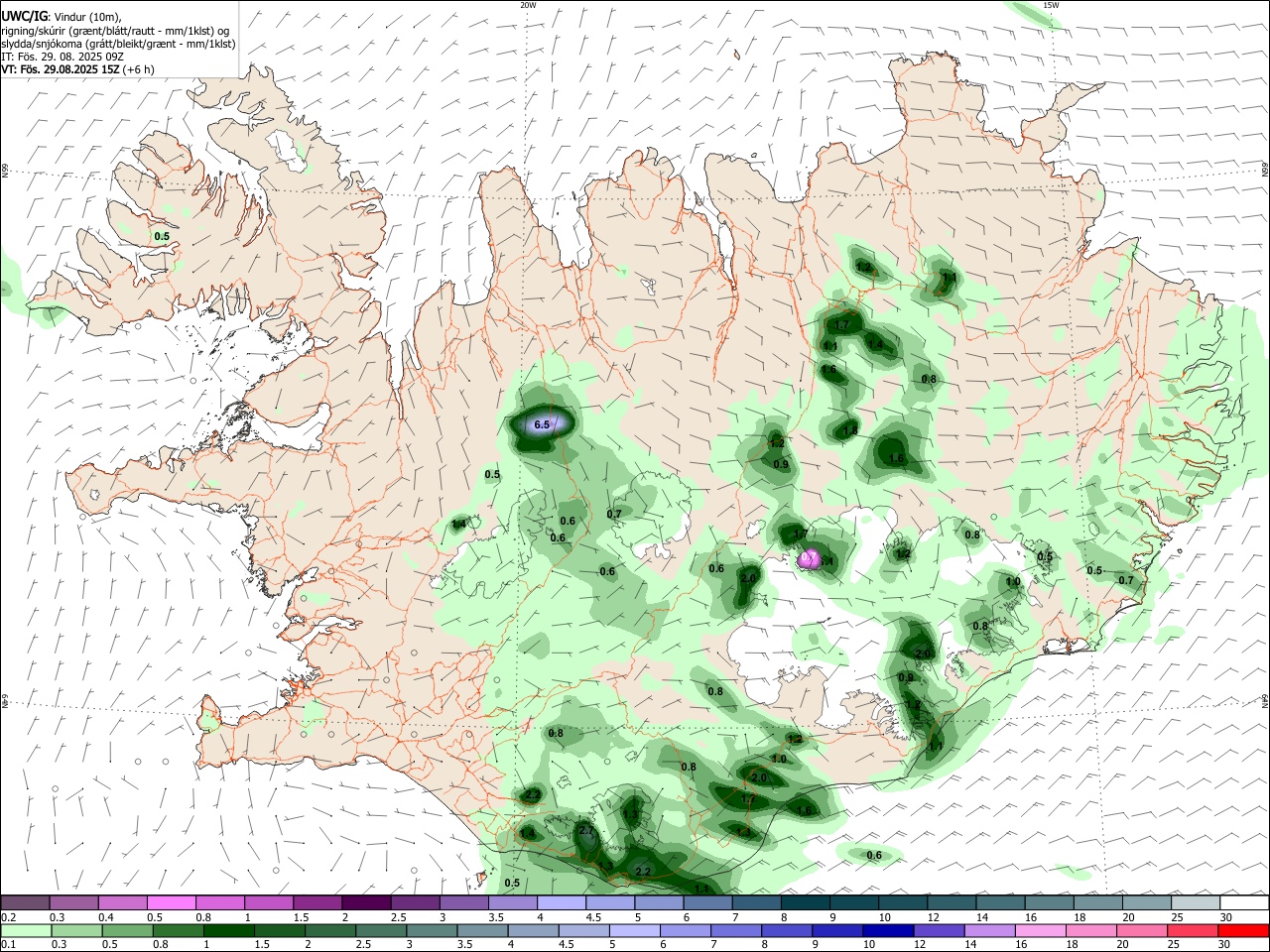Click the lightest green 0.1 swatch

point(26,931)
